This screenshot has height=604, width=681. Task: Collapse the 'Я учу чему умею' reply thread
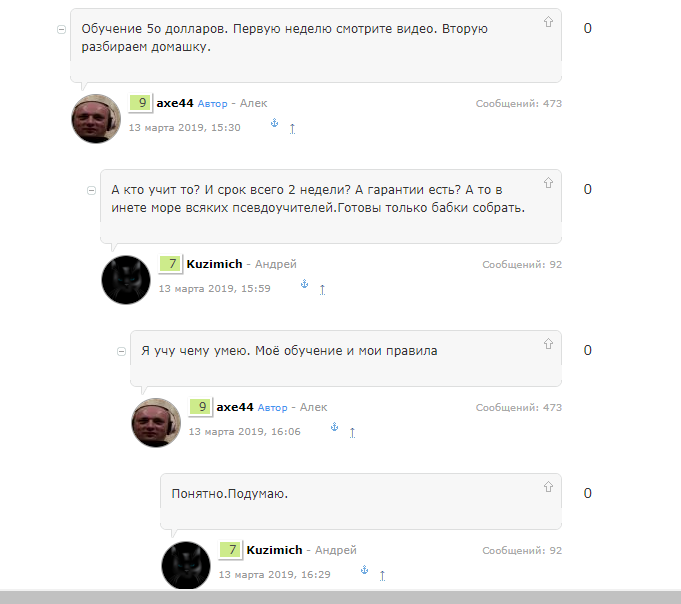tap(121, 351)
